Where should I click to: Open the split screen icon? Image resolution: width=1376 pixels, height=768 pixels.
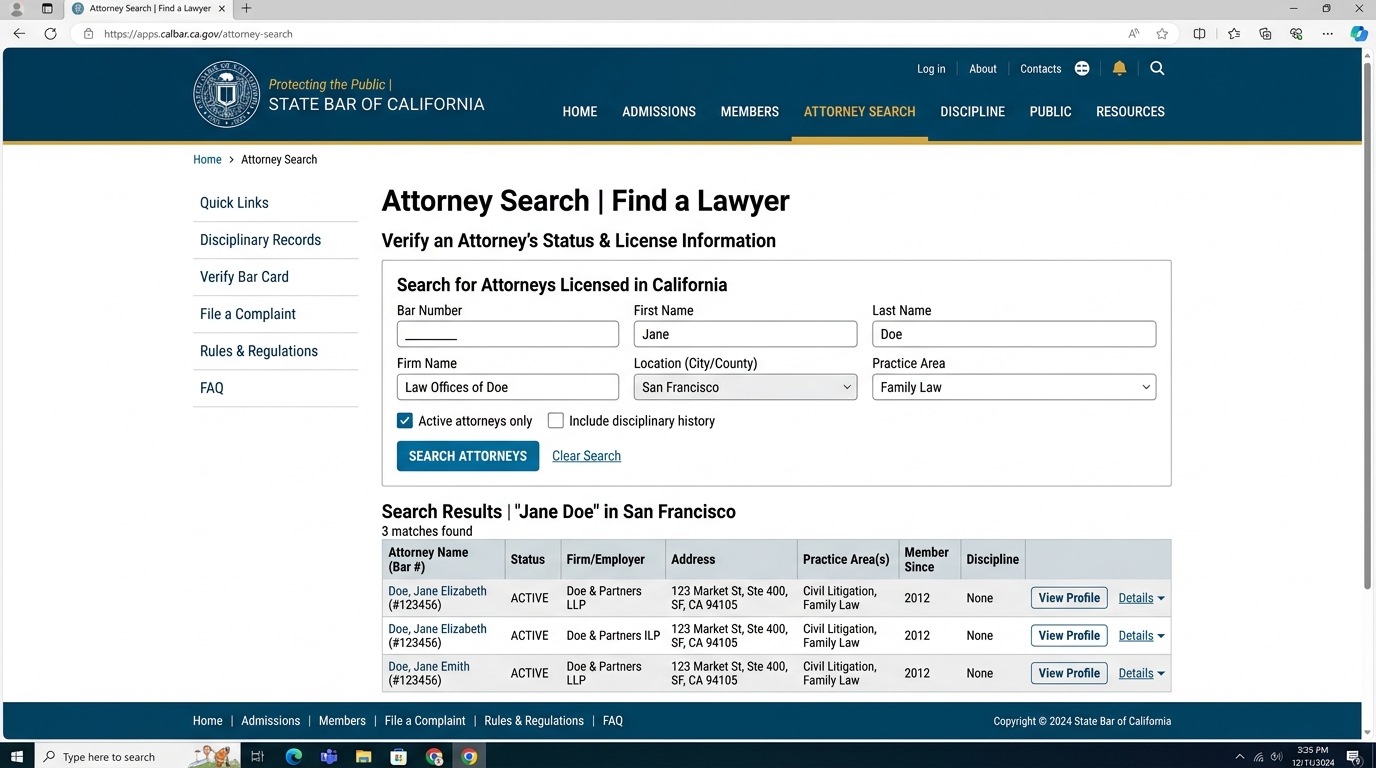pyautogui.click(x=1199, y=34)
